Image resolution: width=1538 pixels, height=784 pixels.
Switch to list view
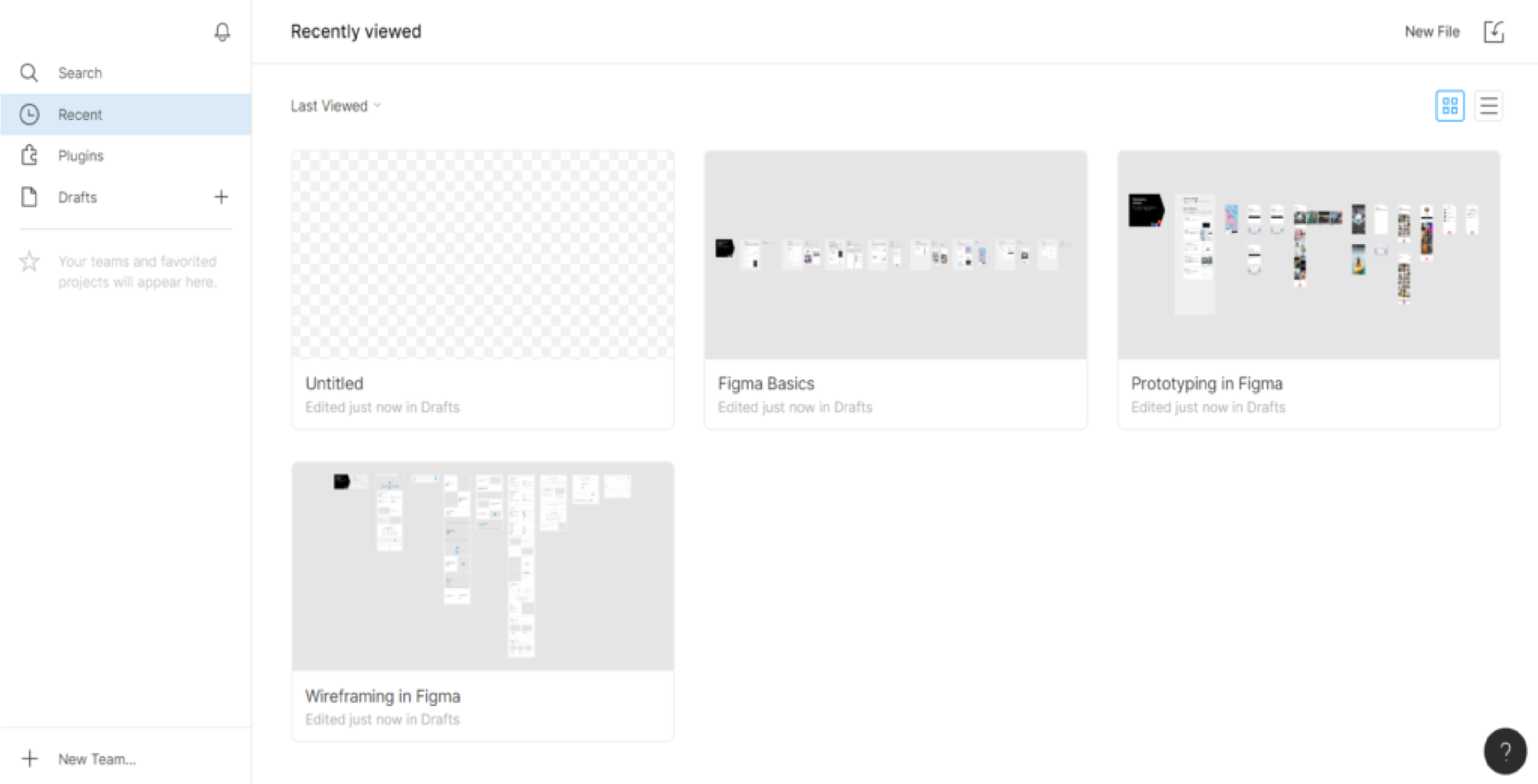click(x=1488, y=106)
